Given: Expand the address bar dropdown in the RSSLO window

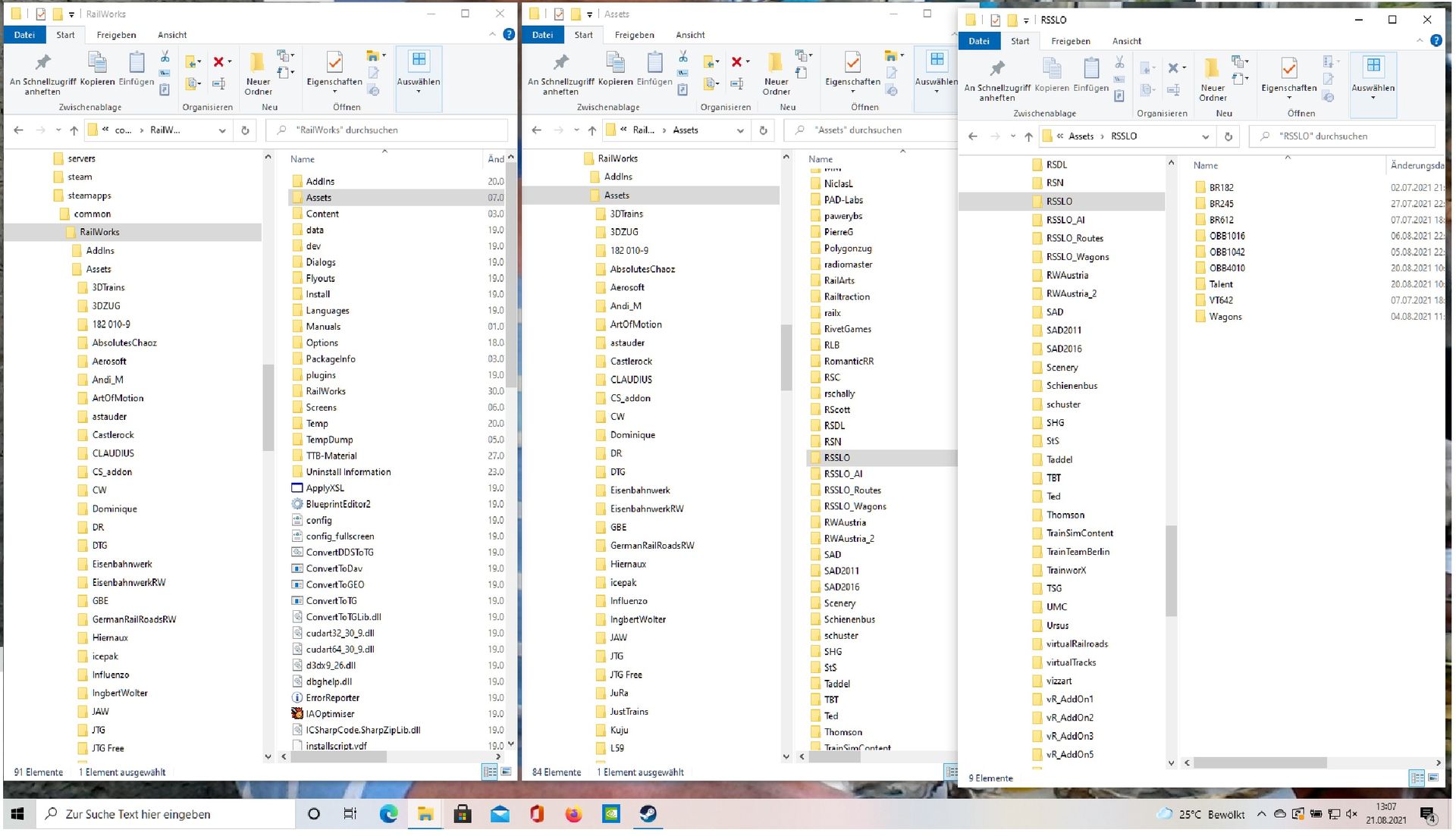Looking at the screenshot, I should coord(1205,136).
